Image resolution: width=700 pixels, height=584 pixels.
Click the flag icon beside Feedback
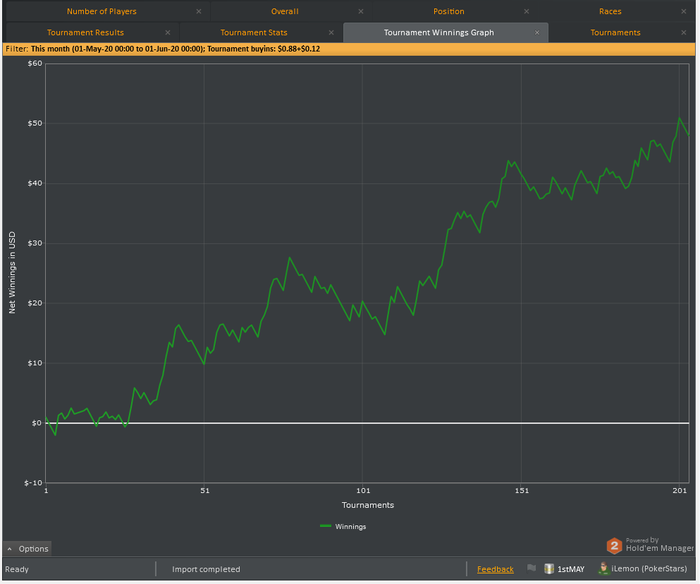(x=531, y=568)
